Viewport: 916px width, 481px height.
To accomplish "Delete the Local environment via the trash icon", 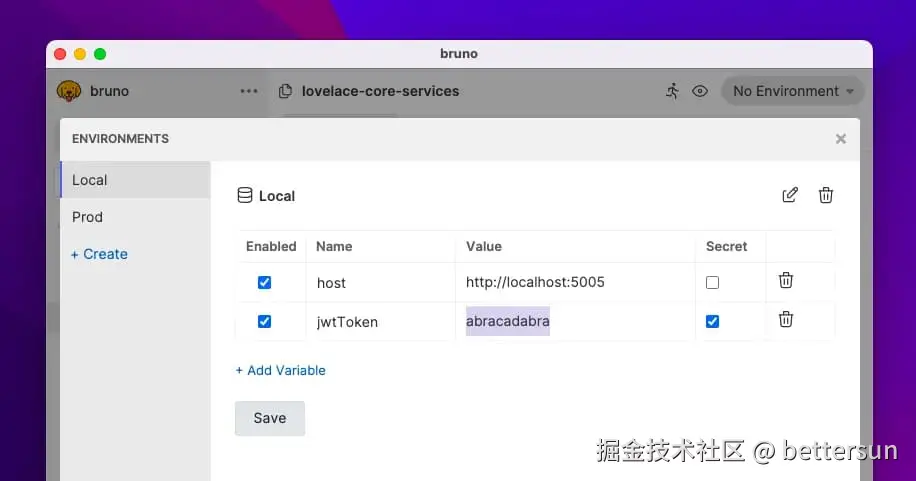I will pos(825,195).
